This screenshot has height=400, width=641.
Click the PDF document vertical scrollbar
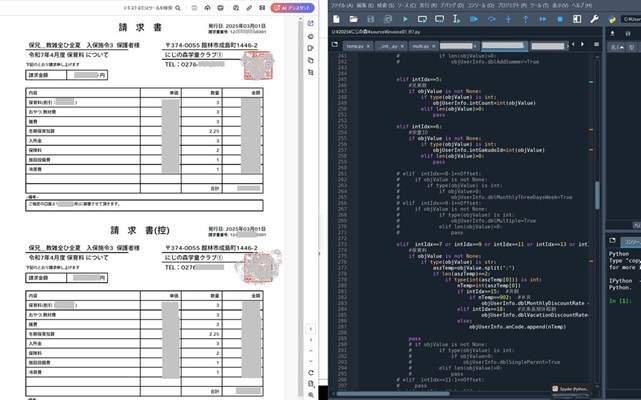(301, 209)
